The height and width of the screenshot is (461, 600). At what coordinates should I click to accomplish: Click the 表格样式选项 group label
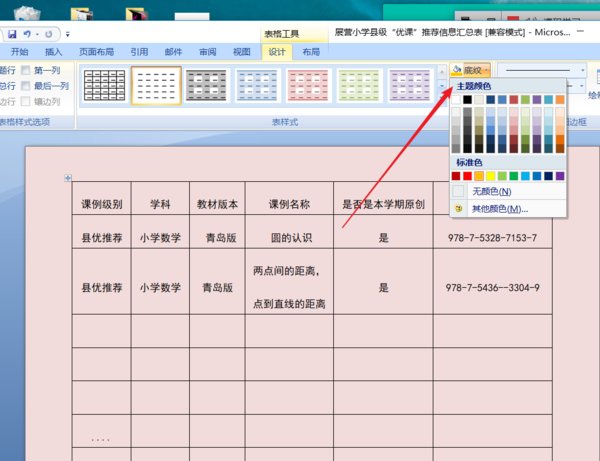[x=25, y=122]
